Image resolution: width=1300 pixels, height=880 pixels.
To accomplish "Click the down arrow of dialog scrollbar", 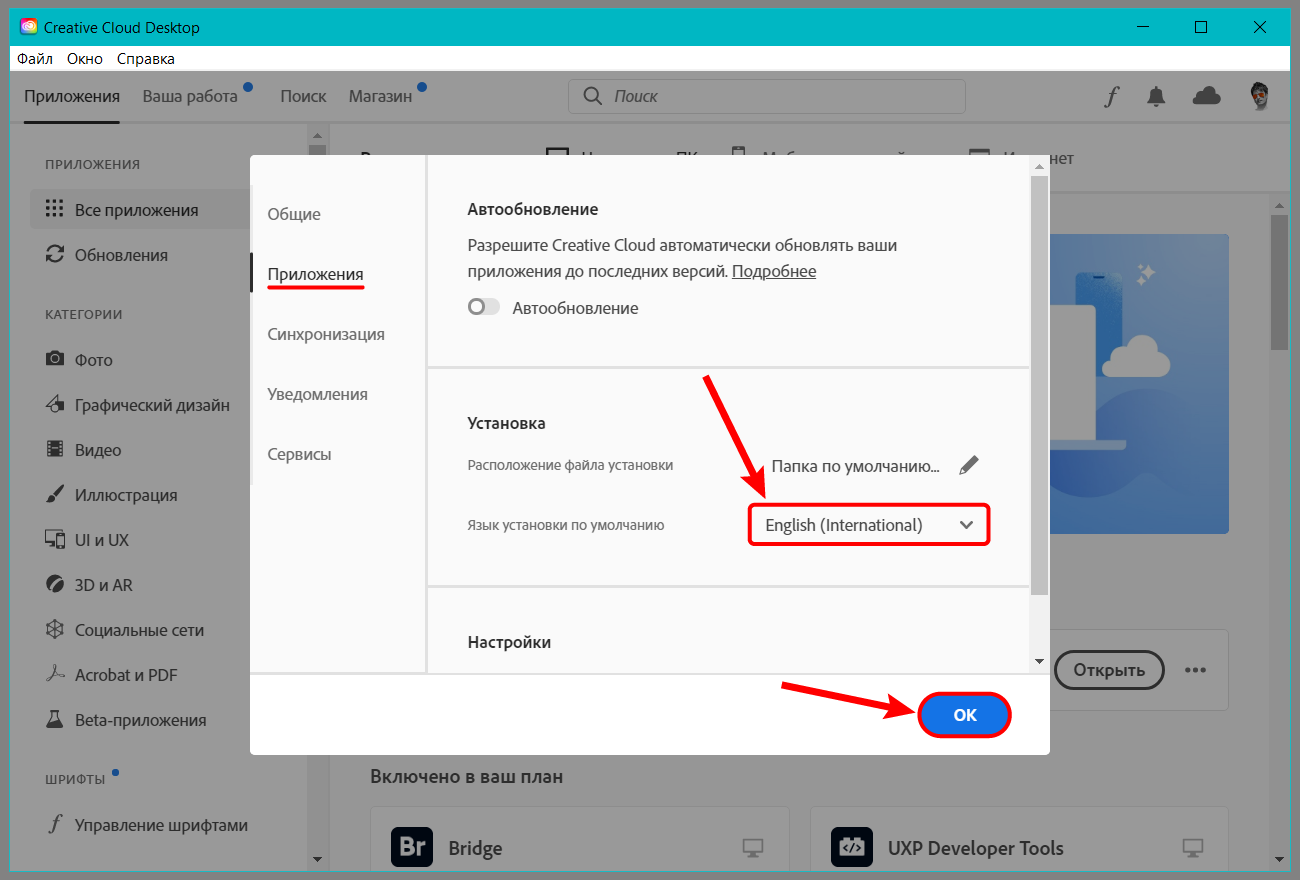I will [x=1039, y=661].
